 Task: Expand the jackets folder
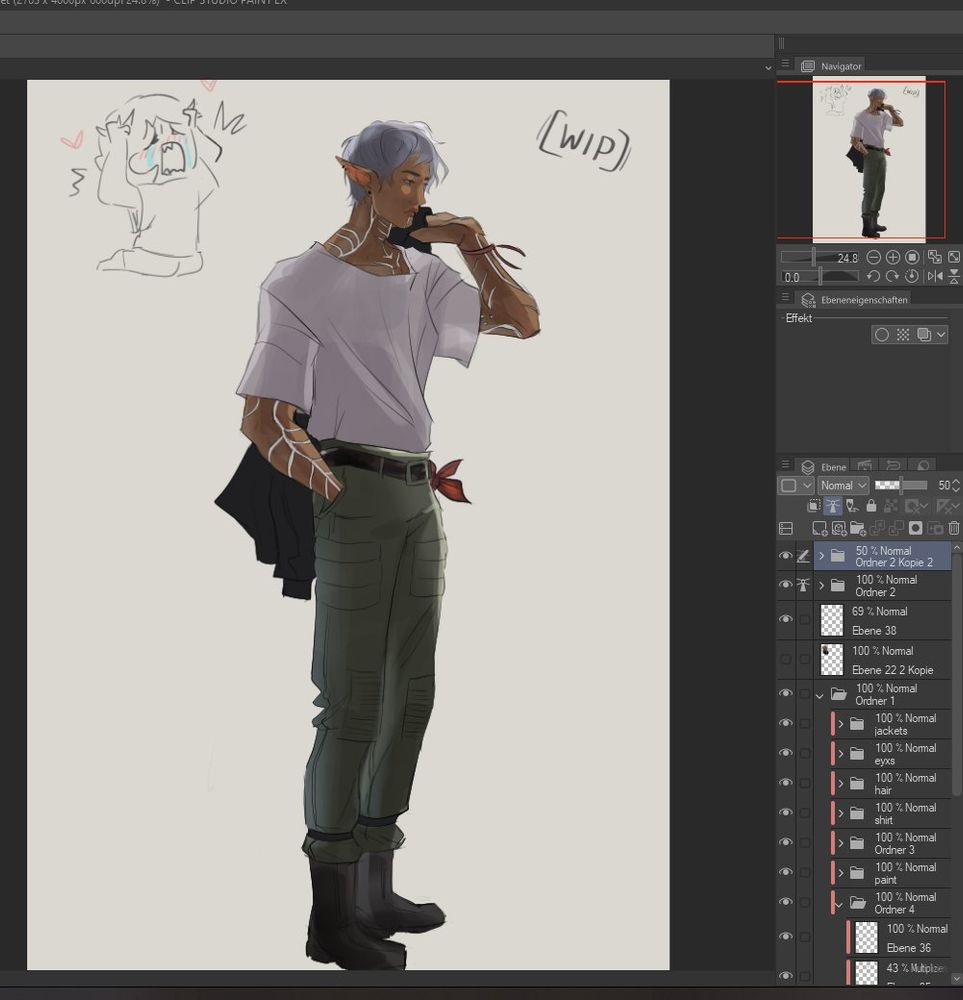pyautogui.click(x=841, y=724)
